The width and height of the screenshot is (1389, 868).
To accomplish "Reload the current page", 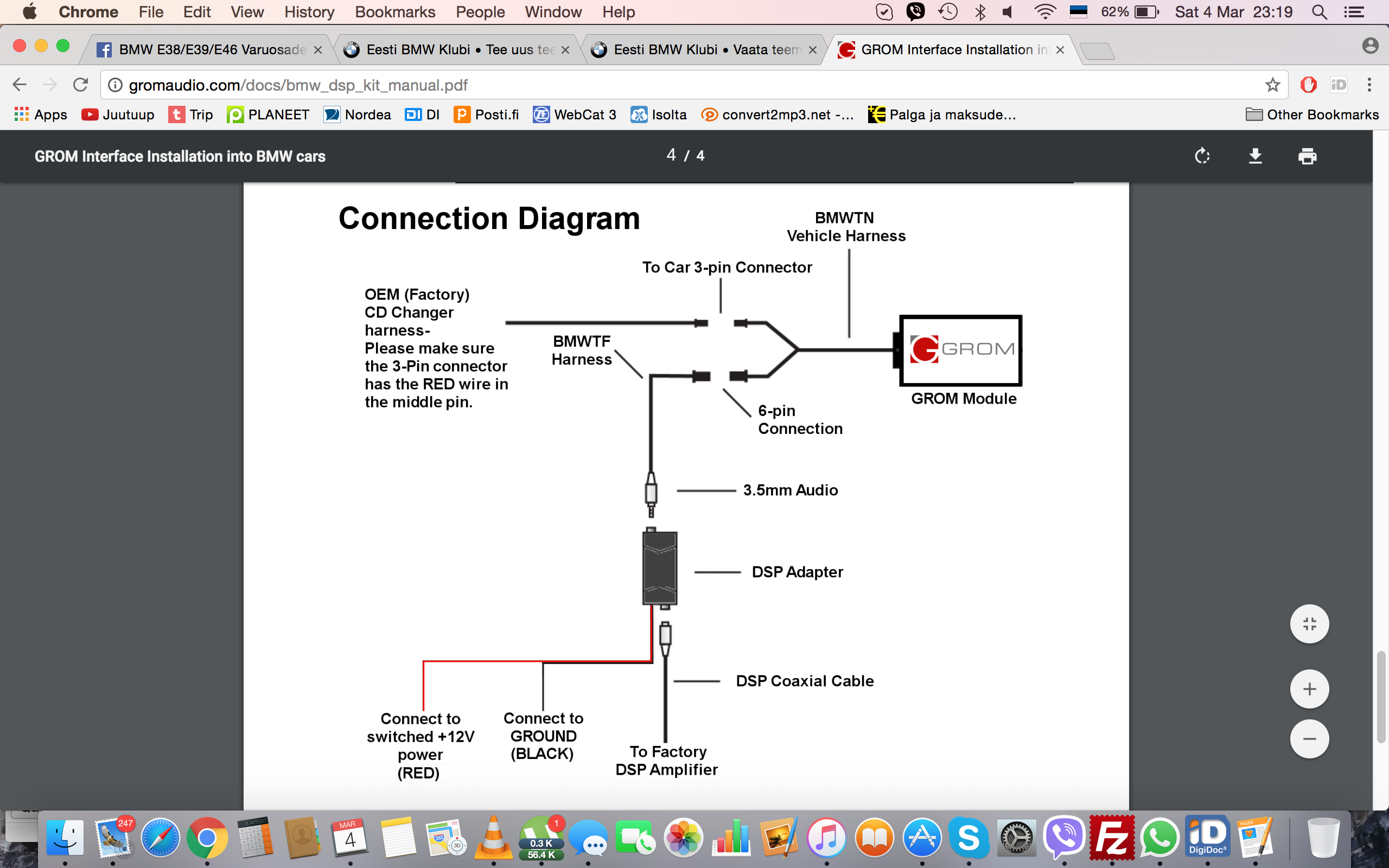I will [x=80, y=85].
